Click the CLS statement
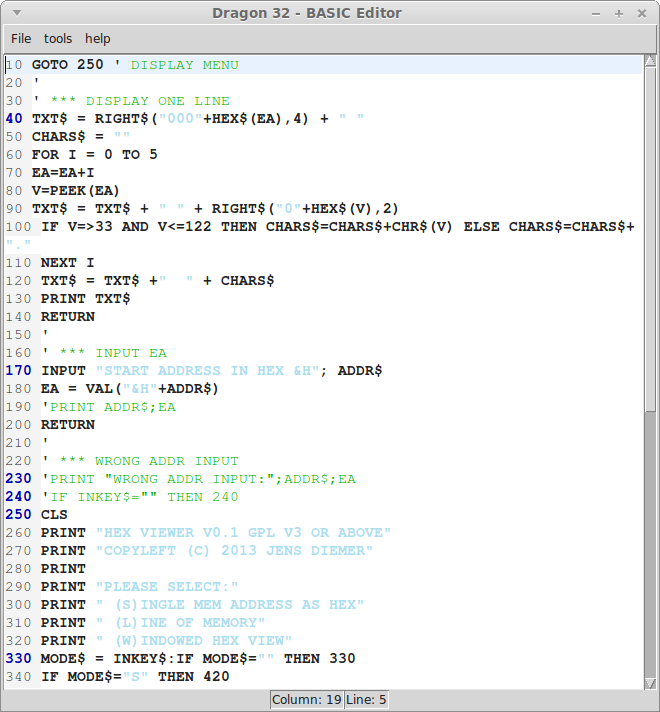This screenshot has height=712, width=660. pos(54,515)
